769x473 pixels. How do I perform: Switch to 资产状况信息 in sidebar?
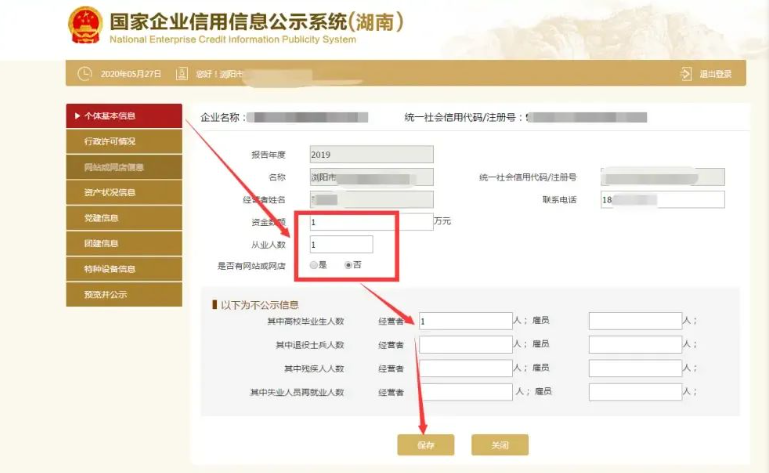click(x=123, y=192)
